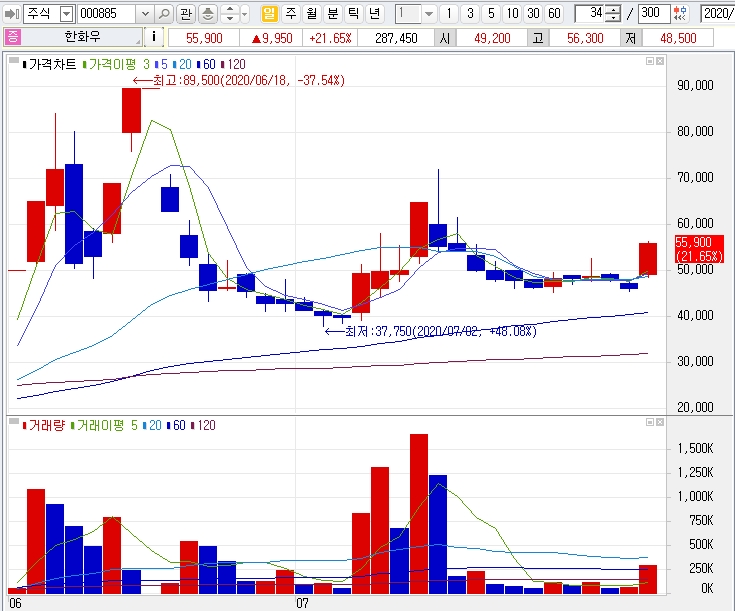Image resolution: width=735 pixels, height=611 pixels.
Task: Switch to 년 yearly period
Action: (375, 14)
